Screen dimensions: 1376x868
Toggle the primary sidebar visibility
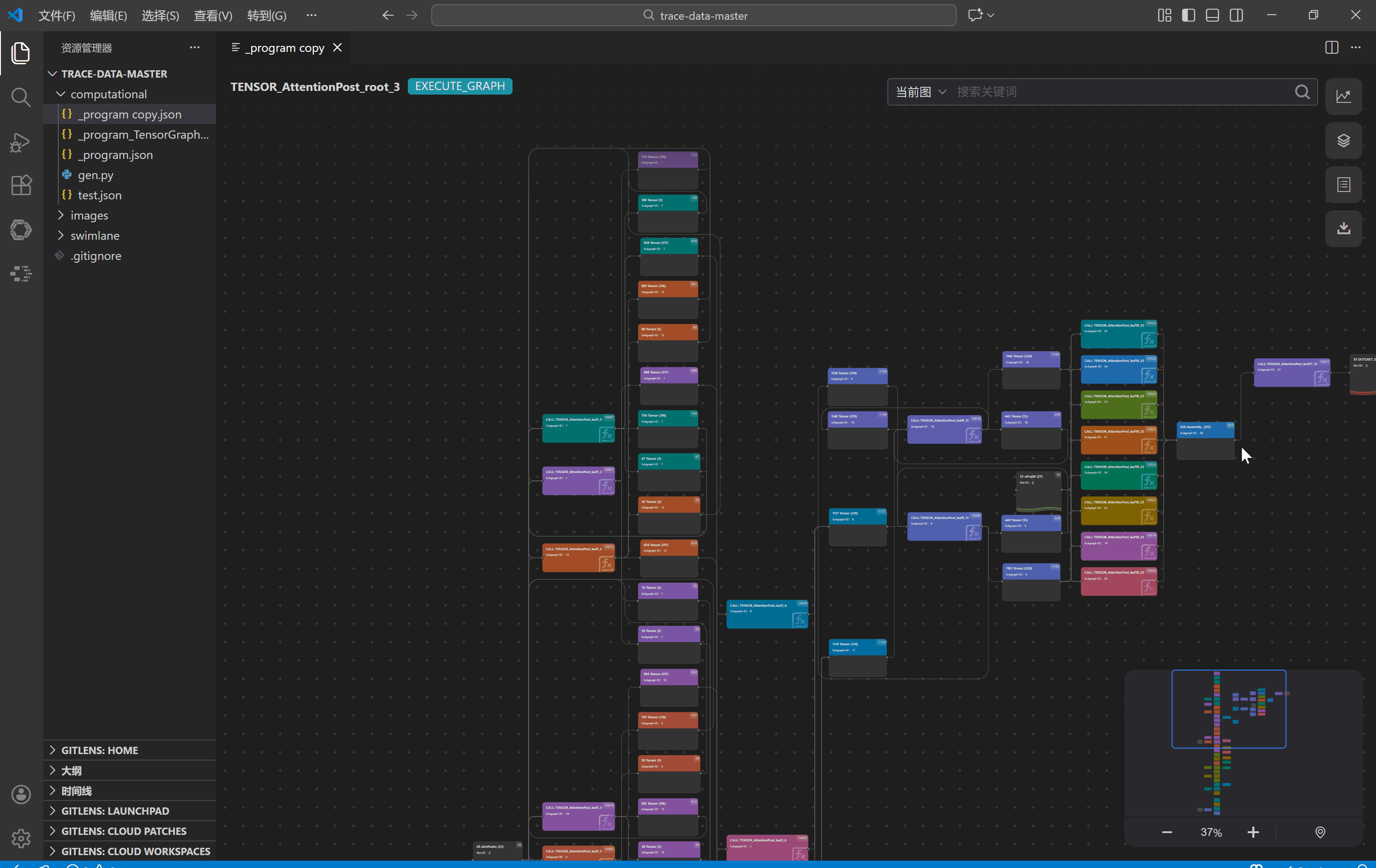[x=1189, y=16]
